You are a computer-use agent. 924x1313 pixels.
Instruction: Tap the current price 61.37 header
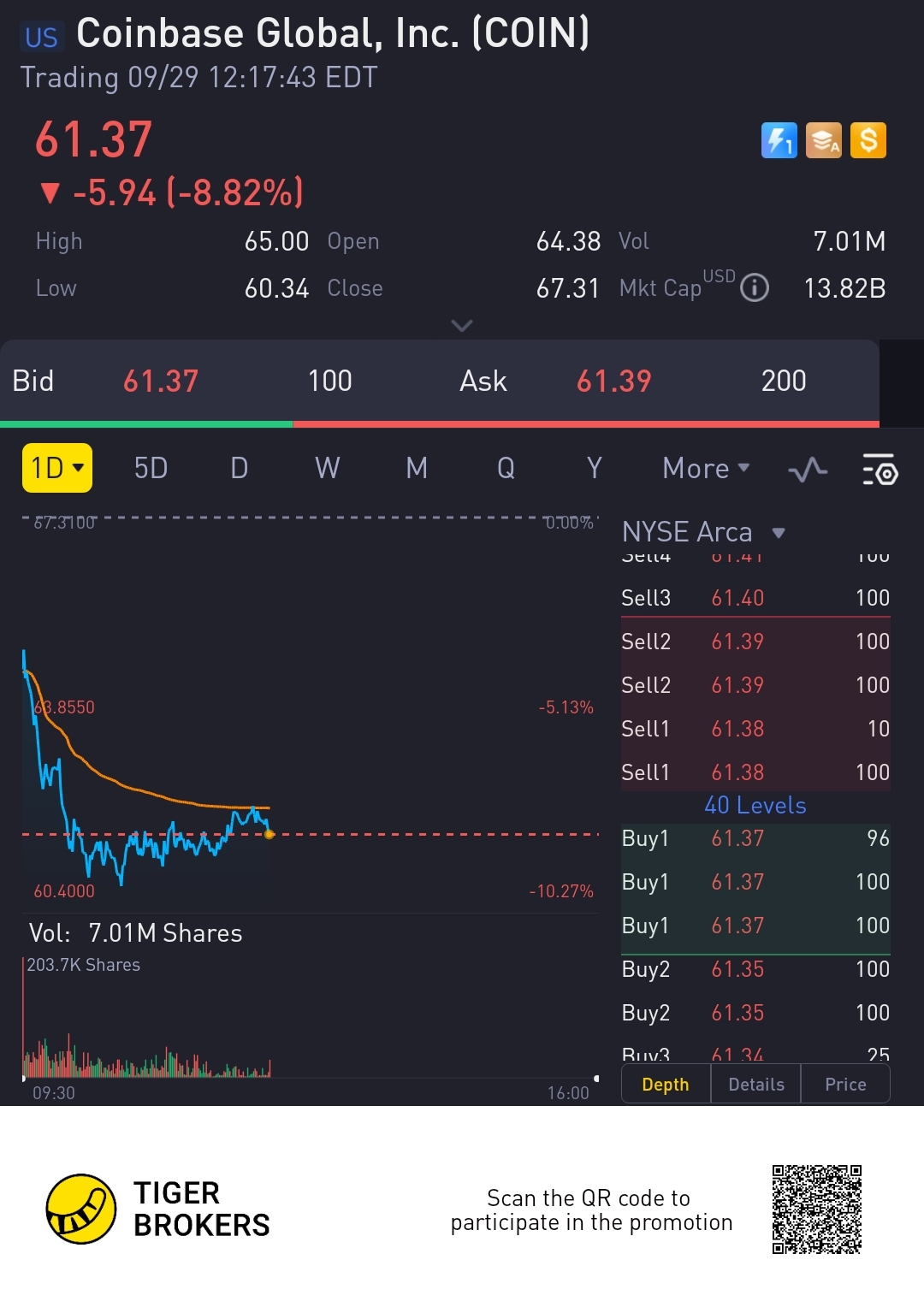[x=94, y=139]
